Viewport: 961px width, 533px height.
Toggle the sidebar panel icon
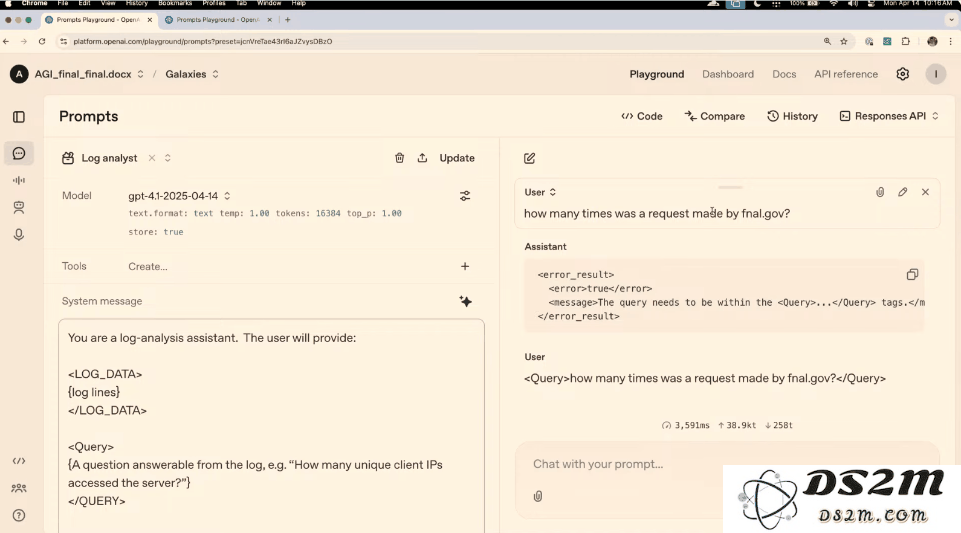tap(19, 117)
